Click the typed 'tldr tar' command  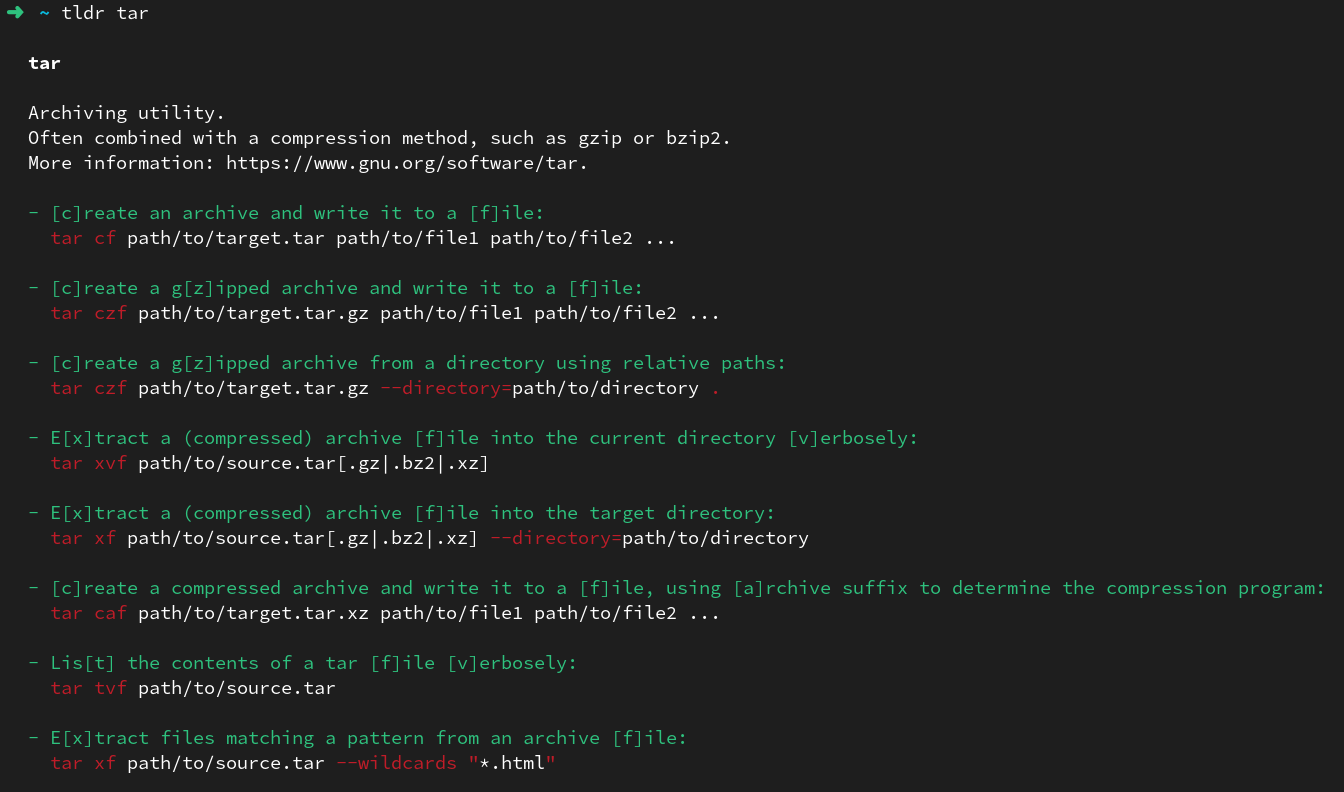pyautogui.click(x=105, y=13)
